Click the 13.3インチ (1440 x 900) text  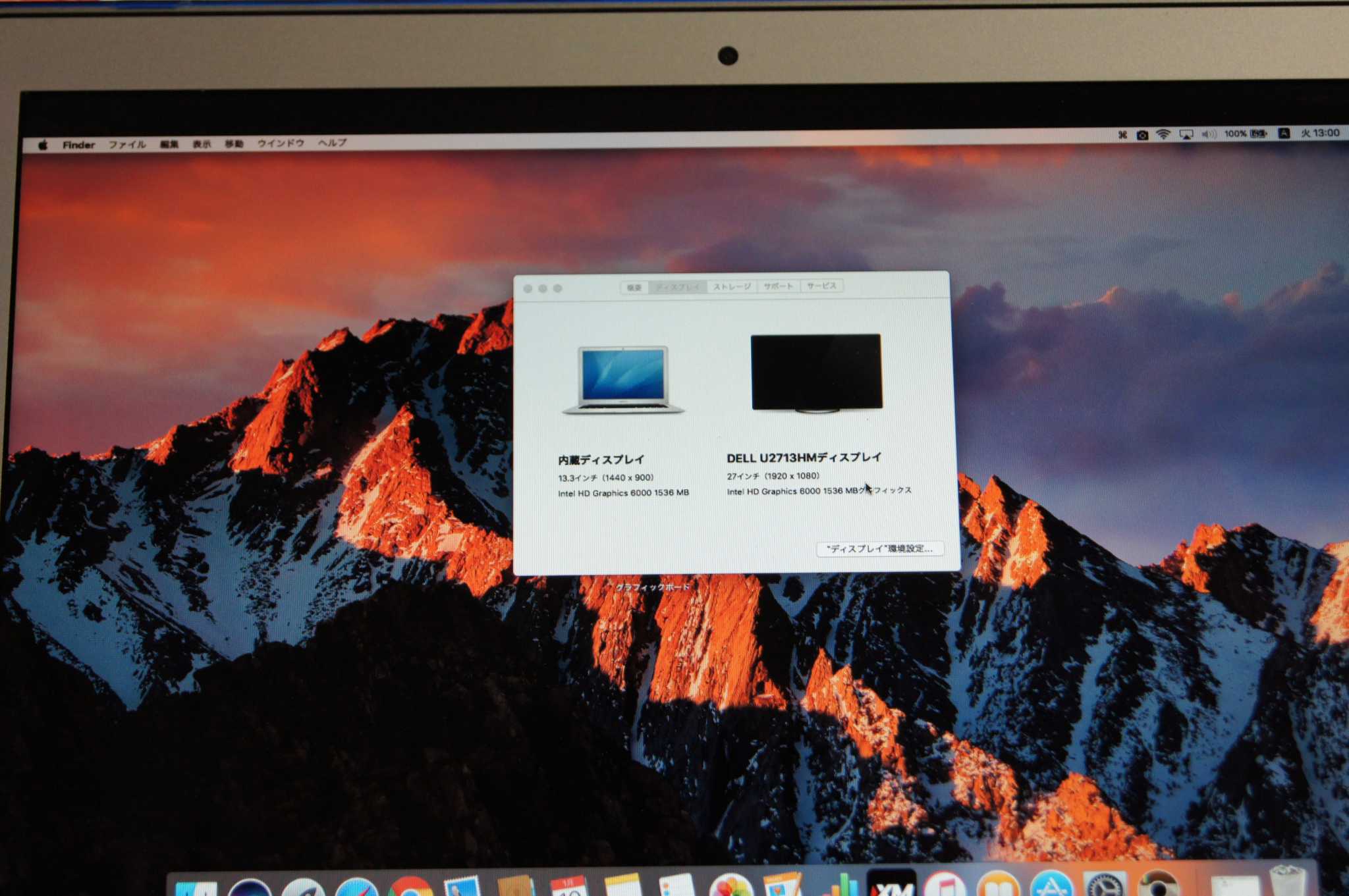coord(606,477)
